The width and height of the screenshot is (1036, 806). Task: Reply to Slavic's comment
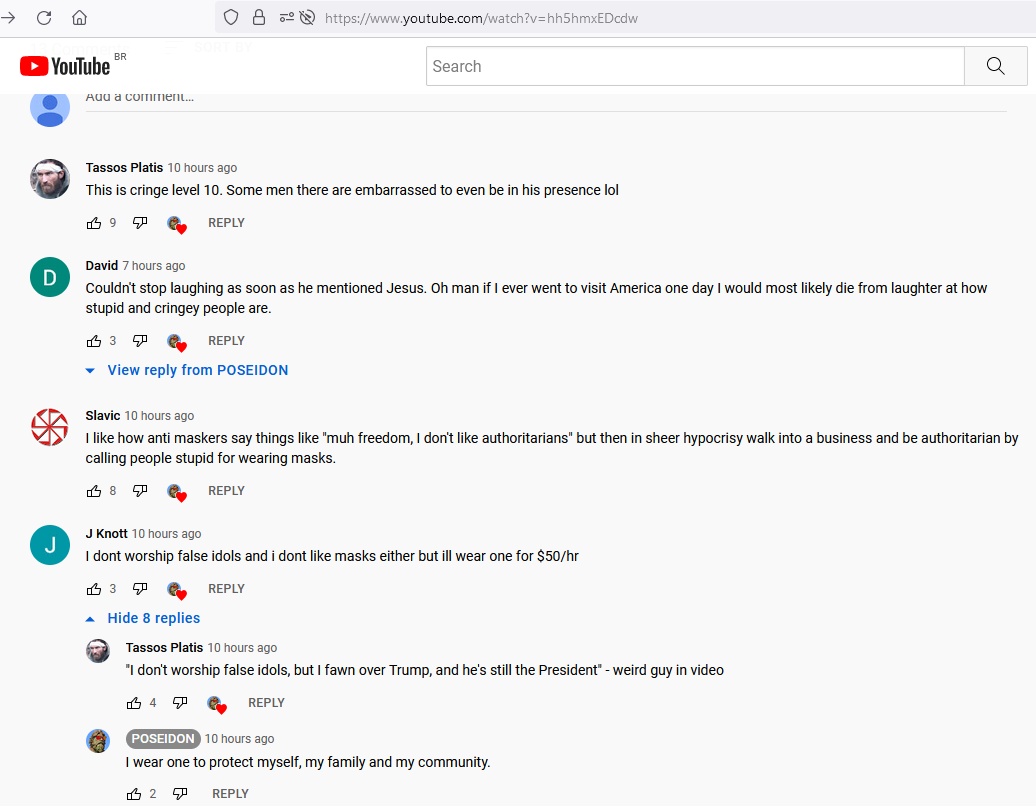(226, 491)
